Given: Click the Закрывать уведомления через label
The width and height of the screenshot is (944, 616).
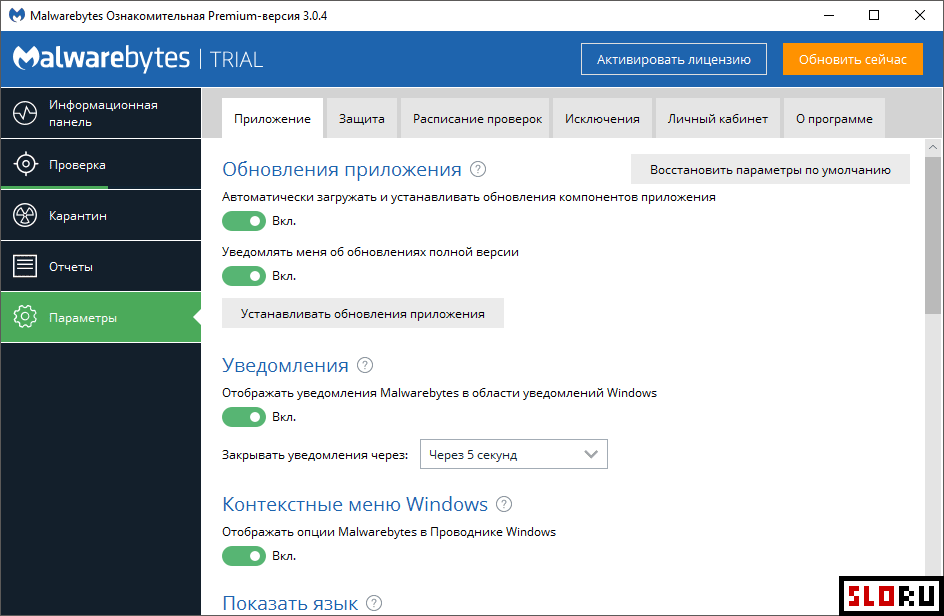Looking at the screenshot, I should pos(315,455).
